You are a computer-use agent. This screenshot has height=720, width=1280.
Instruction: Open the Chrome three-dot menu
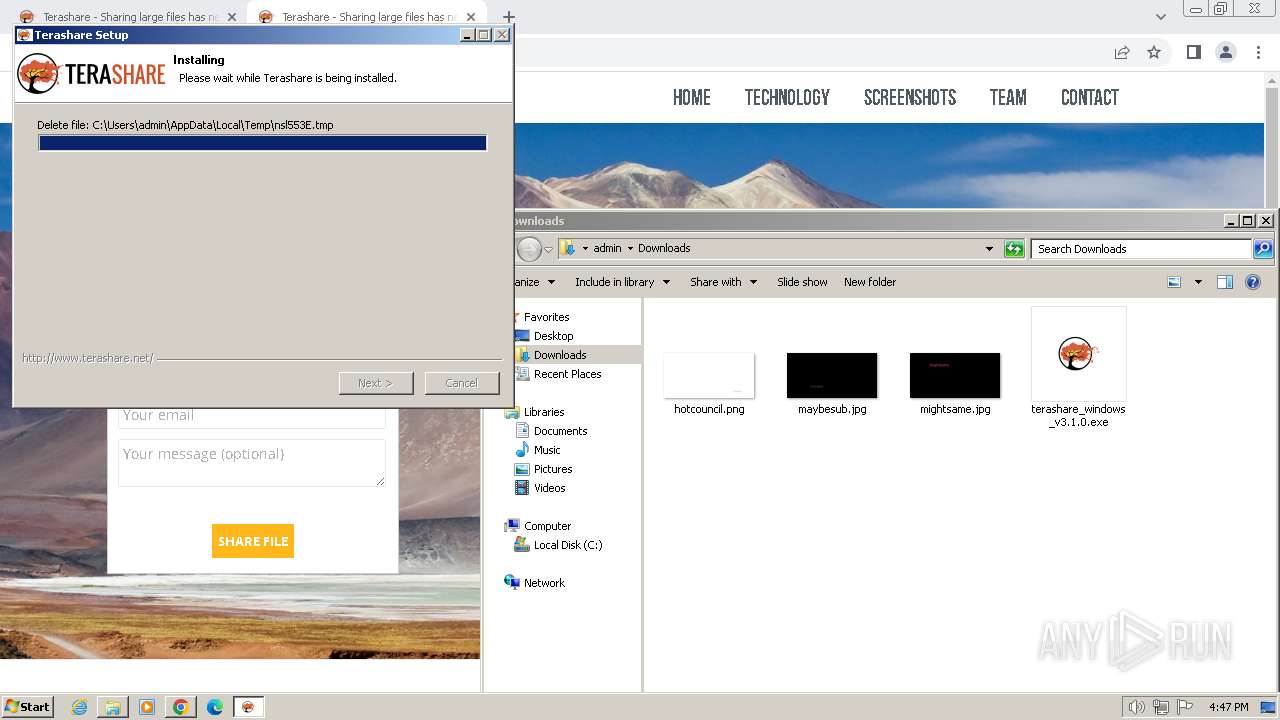point(1257,52)
